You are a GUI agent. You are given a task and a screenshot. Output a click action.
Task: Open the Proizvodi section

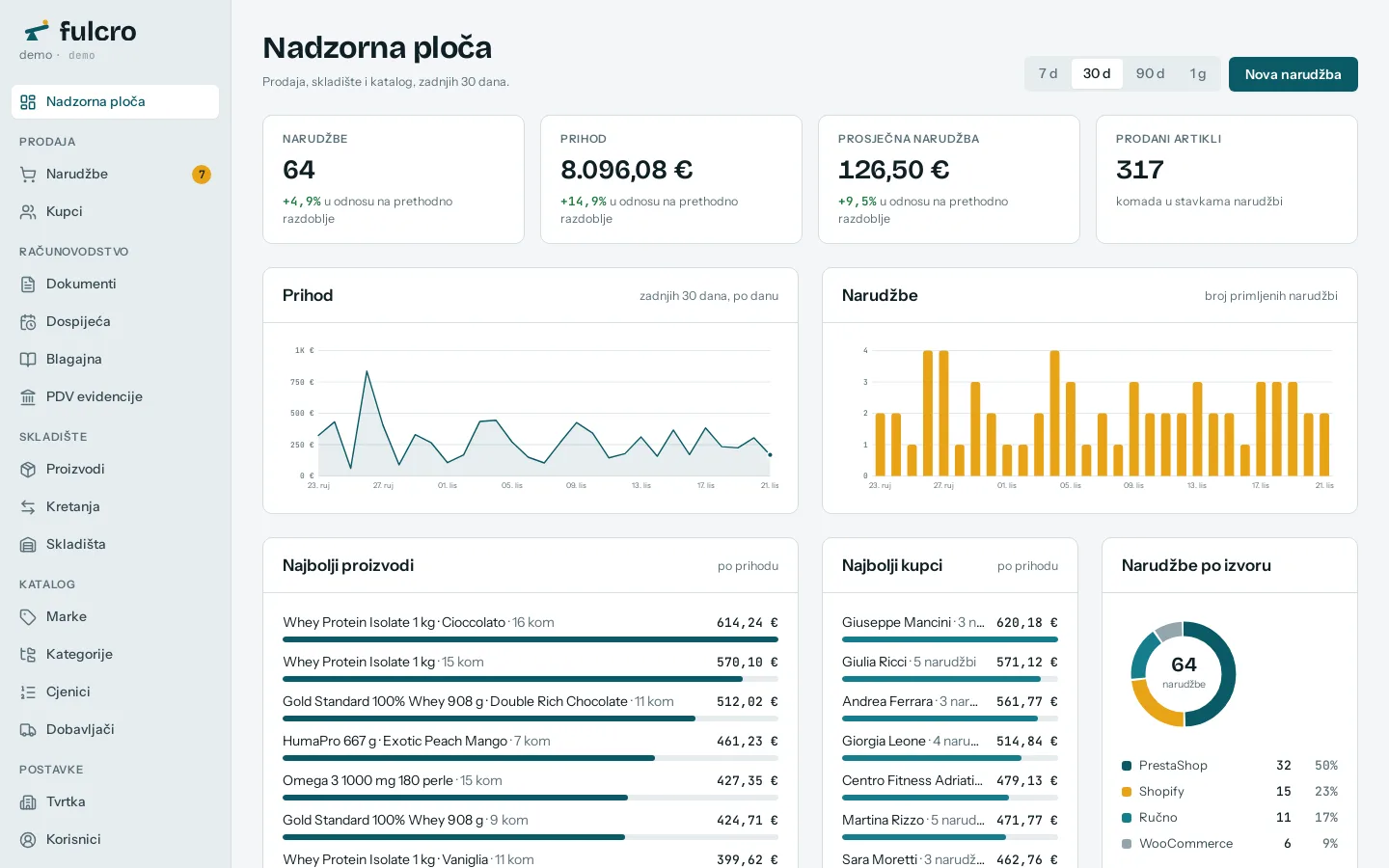(115, 470)
